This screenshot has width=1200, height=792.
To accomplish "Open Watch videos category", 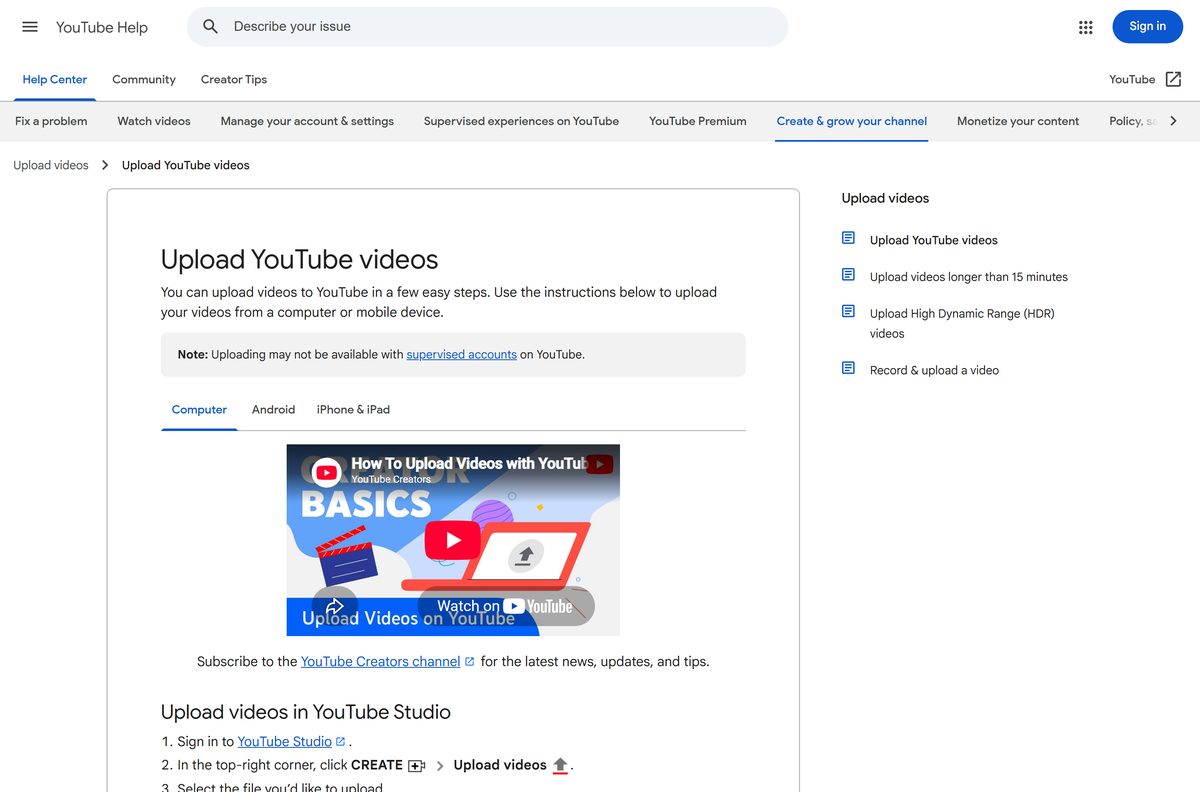I will pos(154,121).
